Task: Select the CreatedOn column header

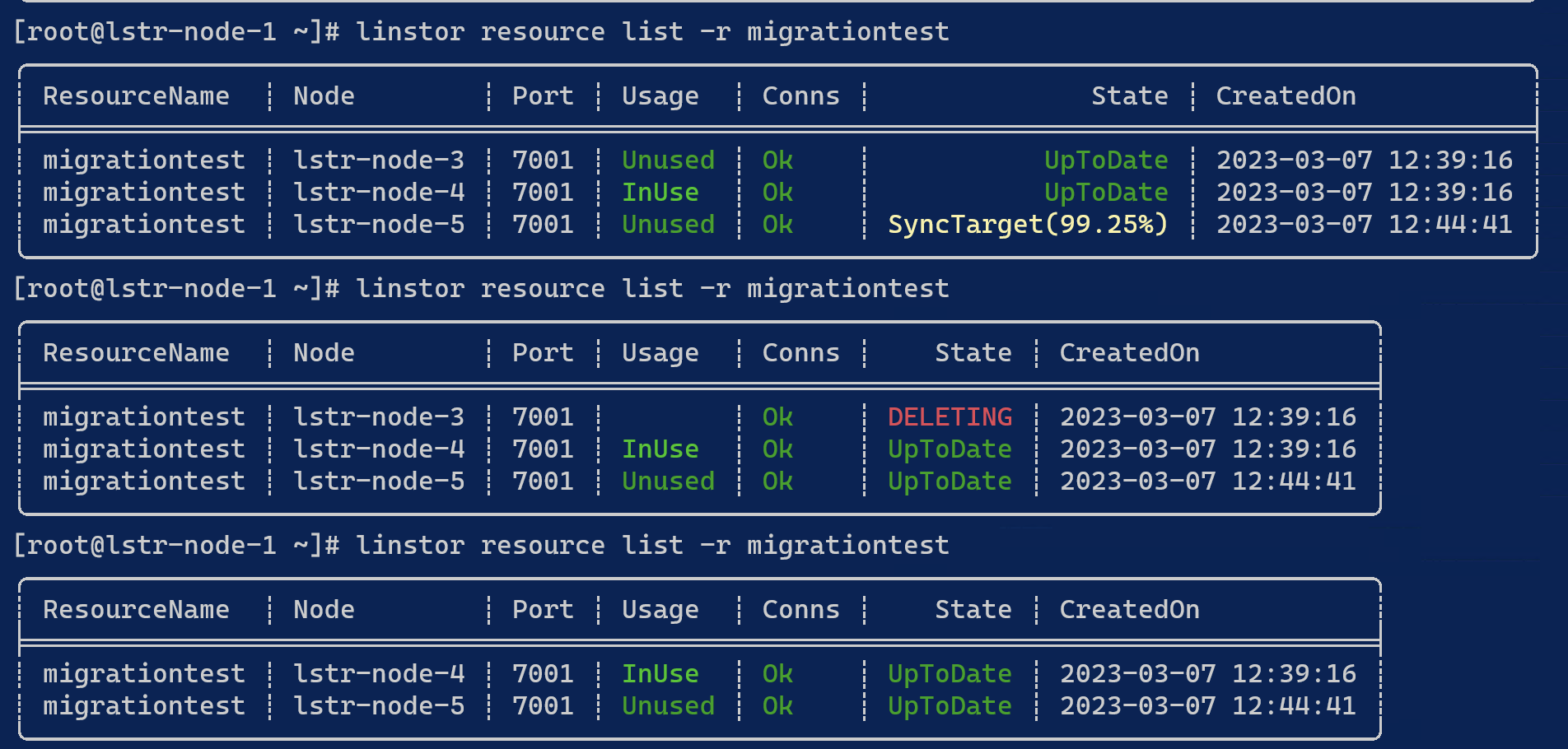Action: [x=1285, y=95]
